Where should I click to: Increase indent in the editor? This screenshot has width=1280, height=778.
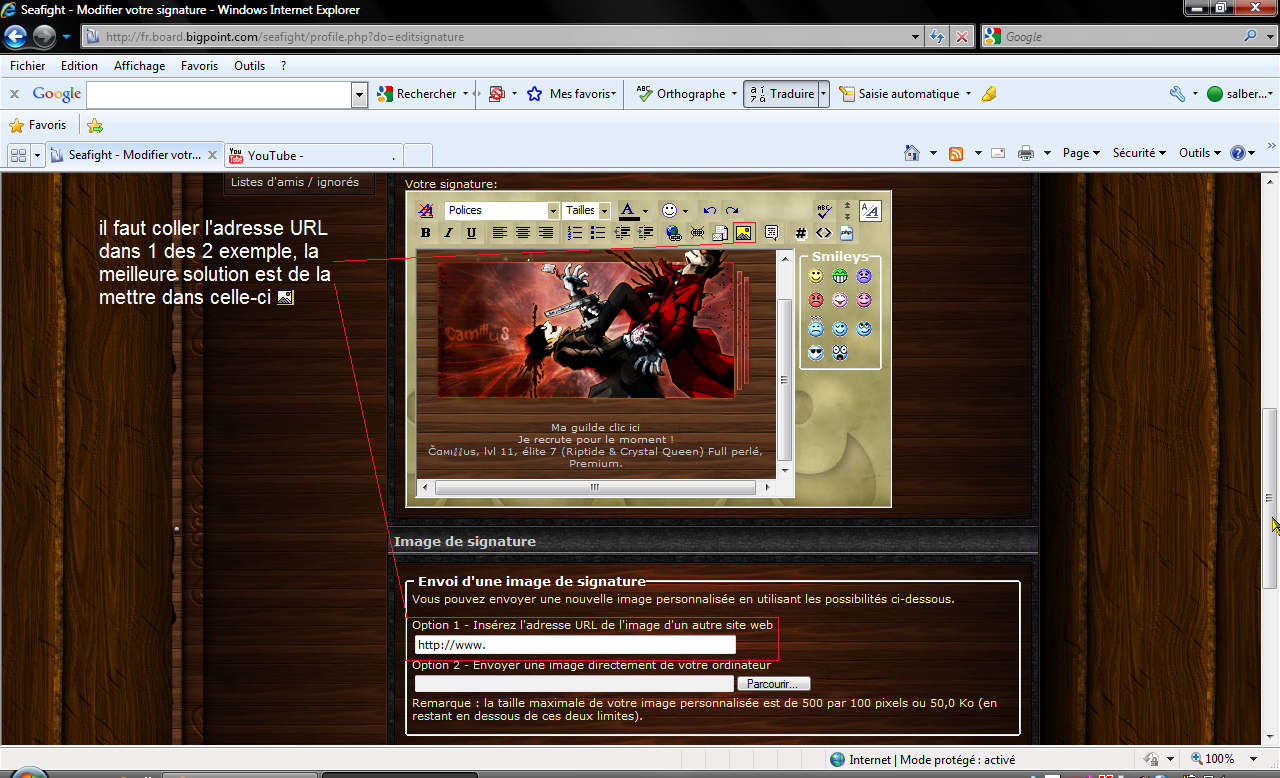coord(645,233)
